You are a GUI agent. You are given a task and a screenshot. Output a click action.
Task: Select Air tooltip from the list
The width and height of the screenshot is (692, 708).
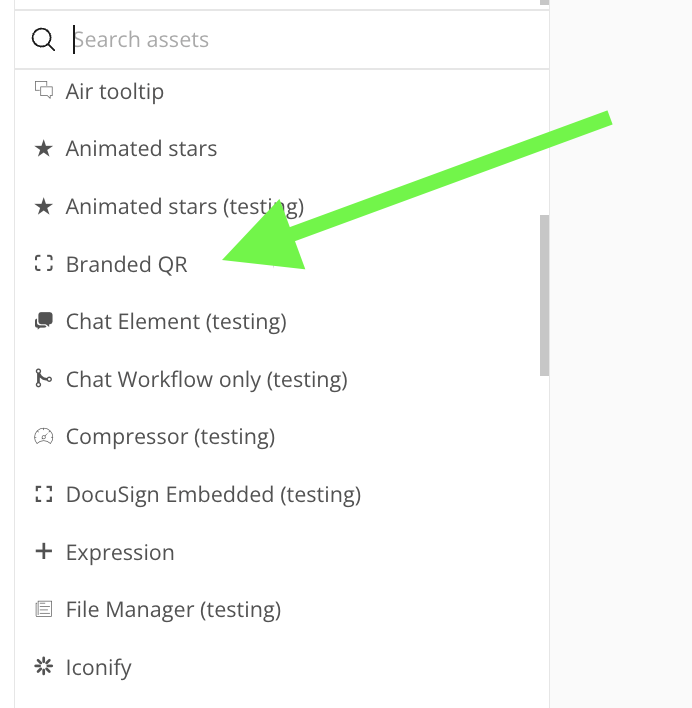click(115, 91)
